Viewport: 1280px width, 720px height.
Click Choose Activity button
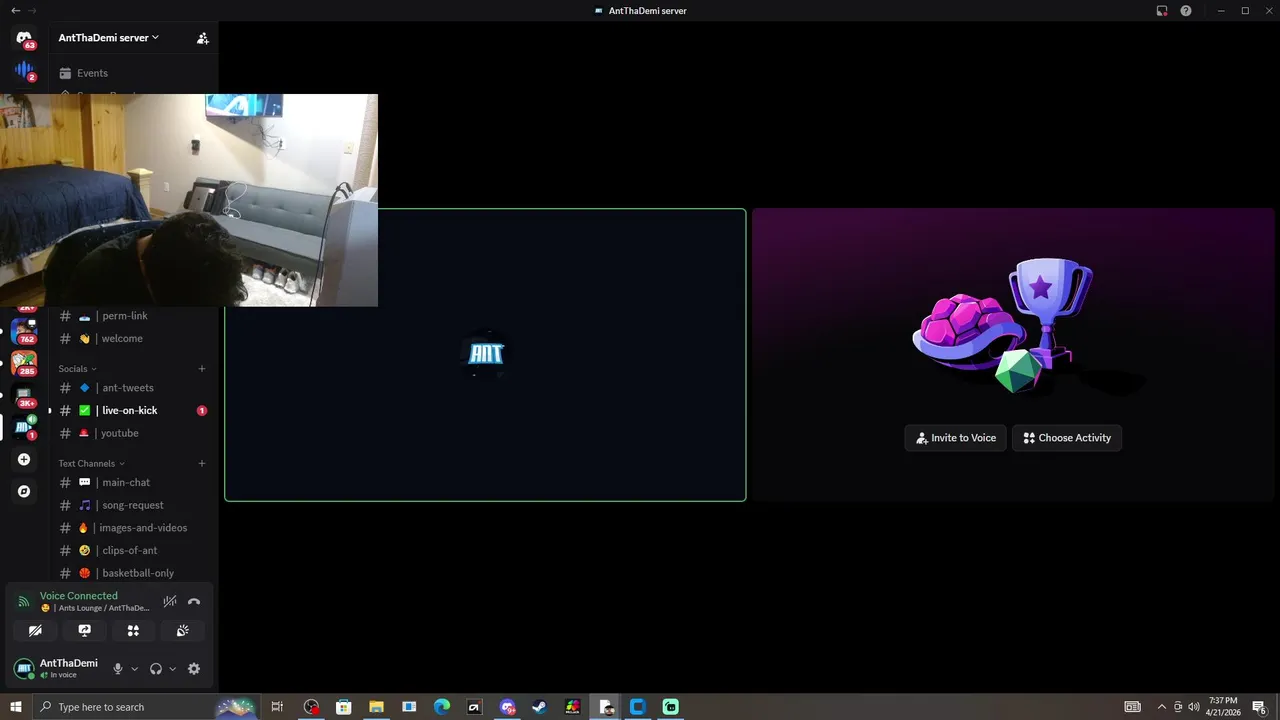(x=1067, y=438)
